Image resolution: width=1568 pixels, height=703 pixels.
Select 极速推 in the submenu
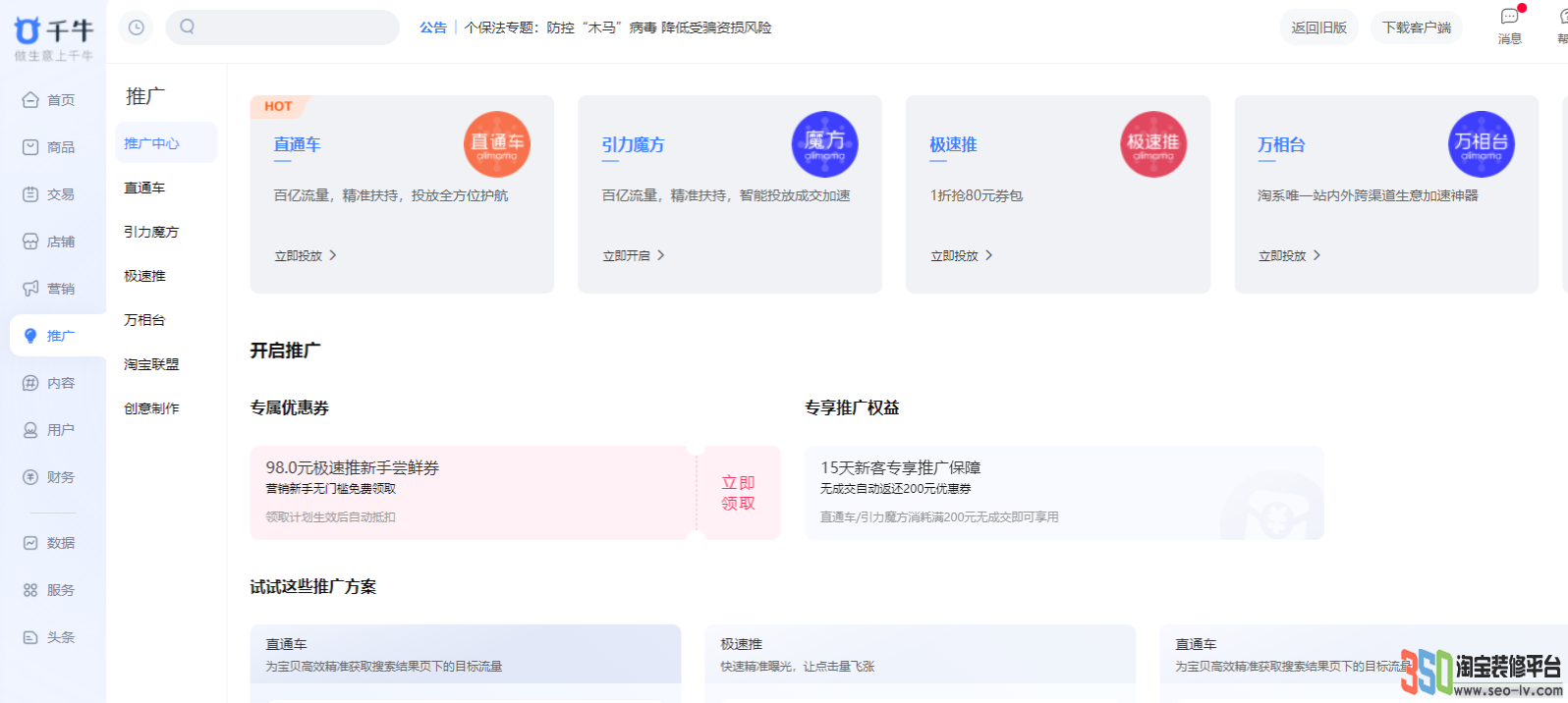[144, 276]
